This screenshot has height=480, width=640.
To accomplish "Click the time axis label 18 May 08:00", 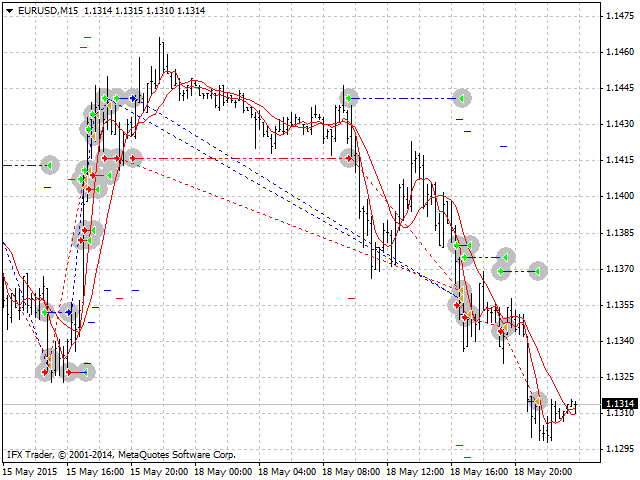I will pyautogui.click(x=351, y=472).
